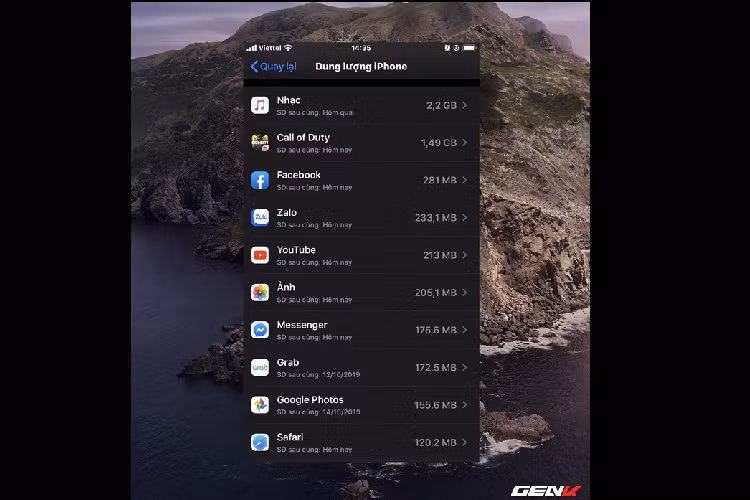
Task: Expand the Google Photos row chevron
Action: [x=464, y=405]
